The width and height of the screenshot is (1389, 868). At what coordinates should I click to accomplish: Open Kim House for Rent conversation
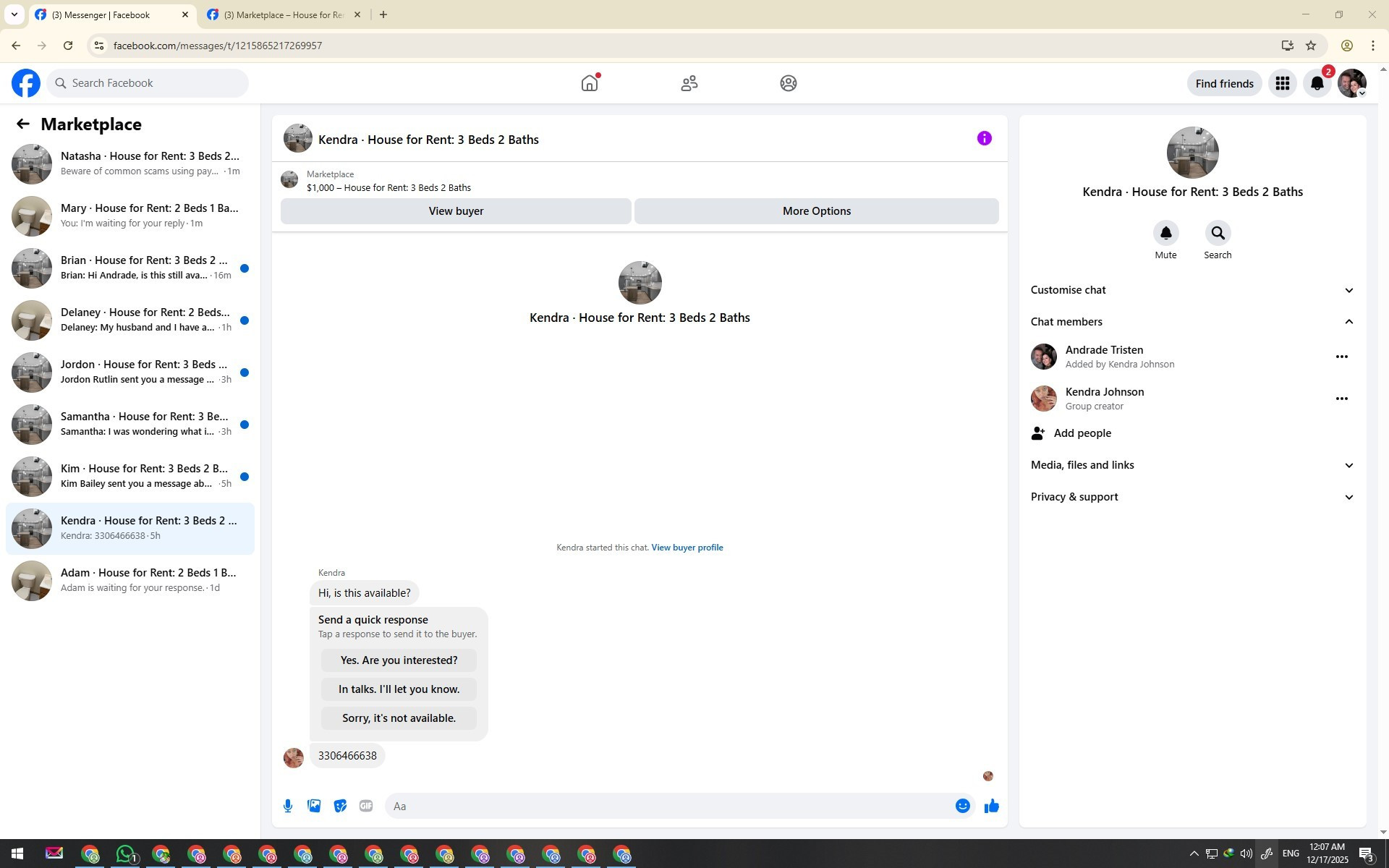[x=130, y=477]
